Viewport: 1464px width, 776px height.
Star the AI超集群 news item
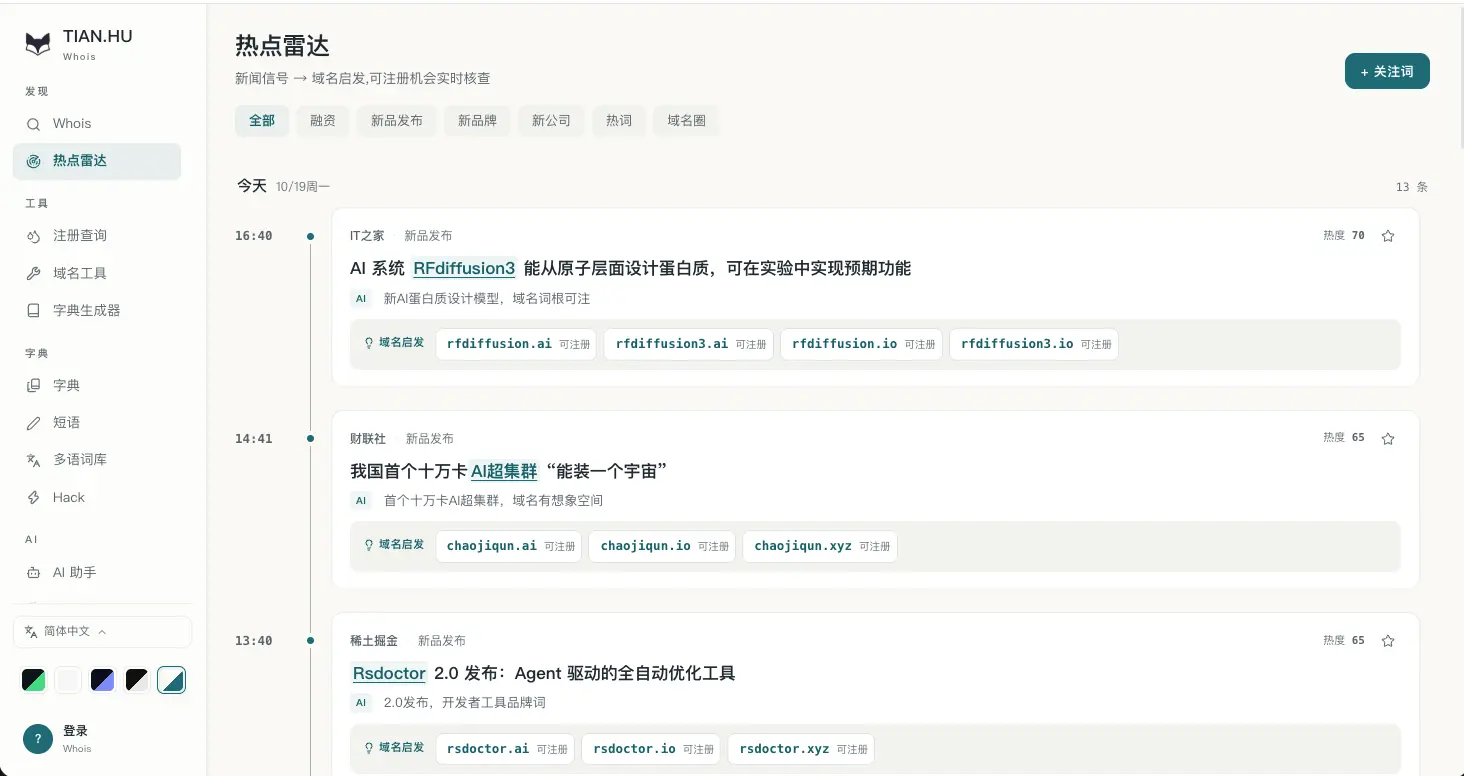point(1388,438)
